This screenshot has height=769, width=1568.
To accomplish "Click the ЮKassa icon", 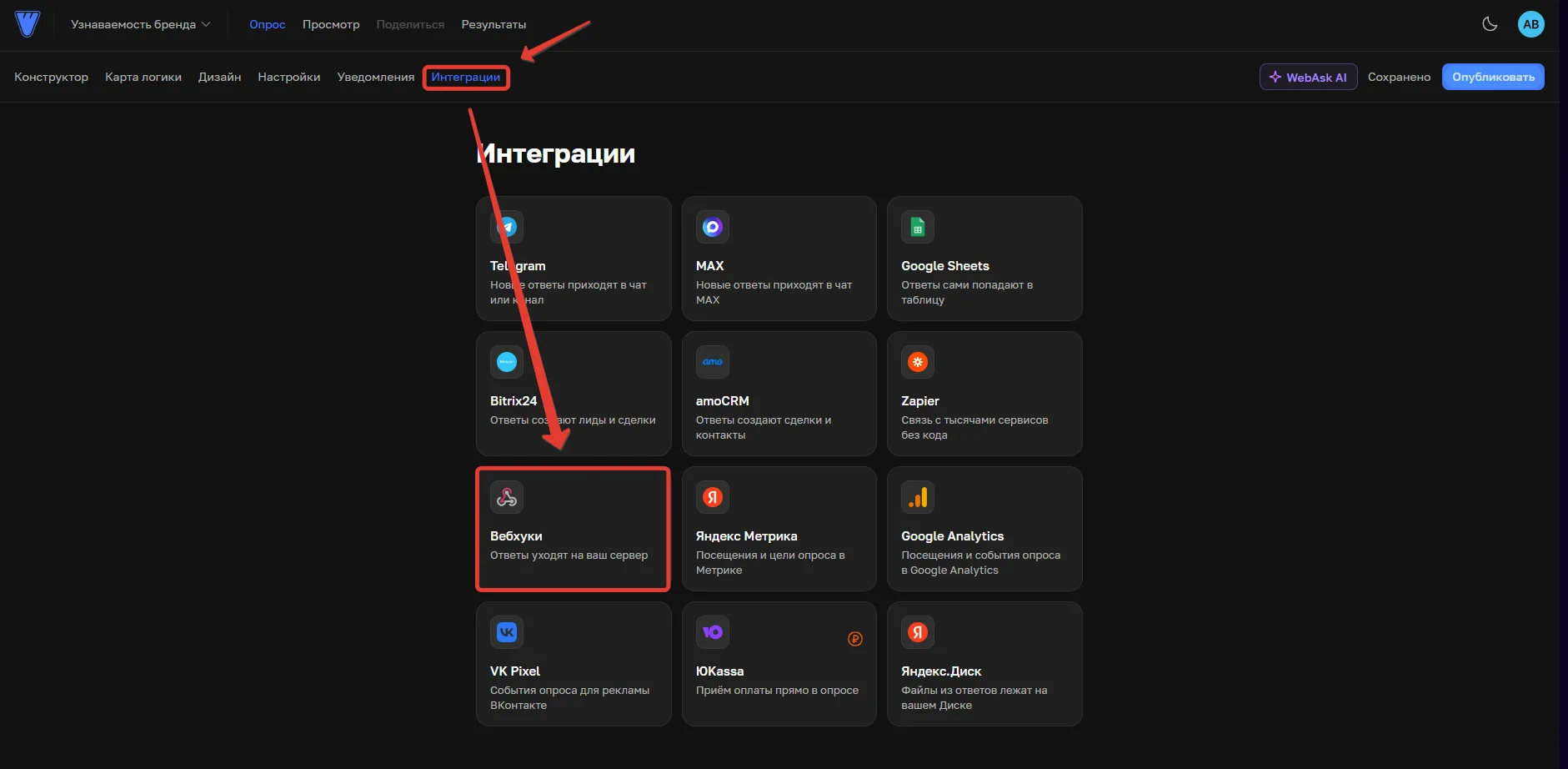I will pyautogui.click(x=713, y=632).
